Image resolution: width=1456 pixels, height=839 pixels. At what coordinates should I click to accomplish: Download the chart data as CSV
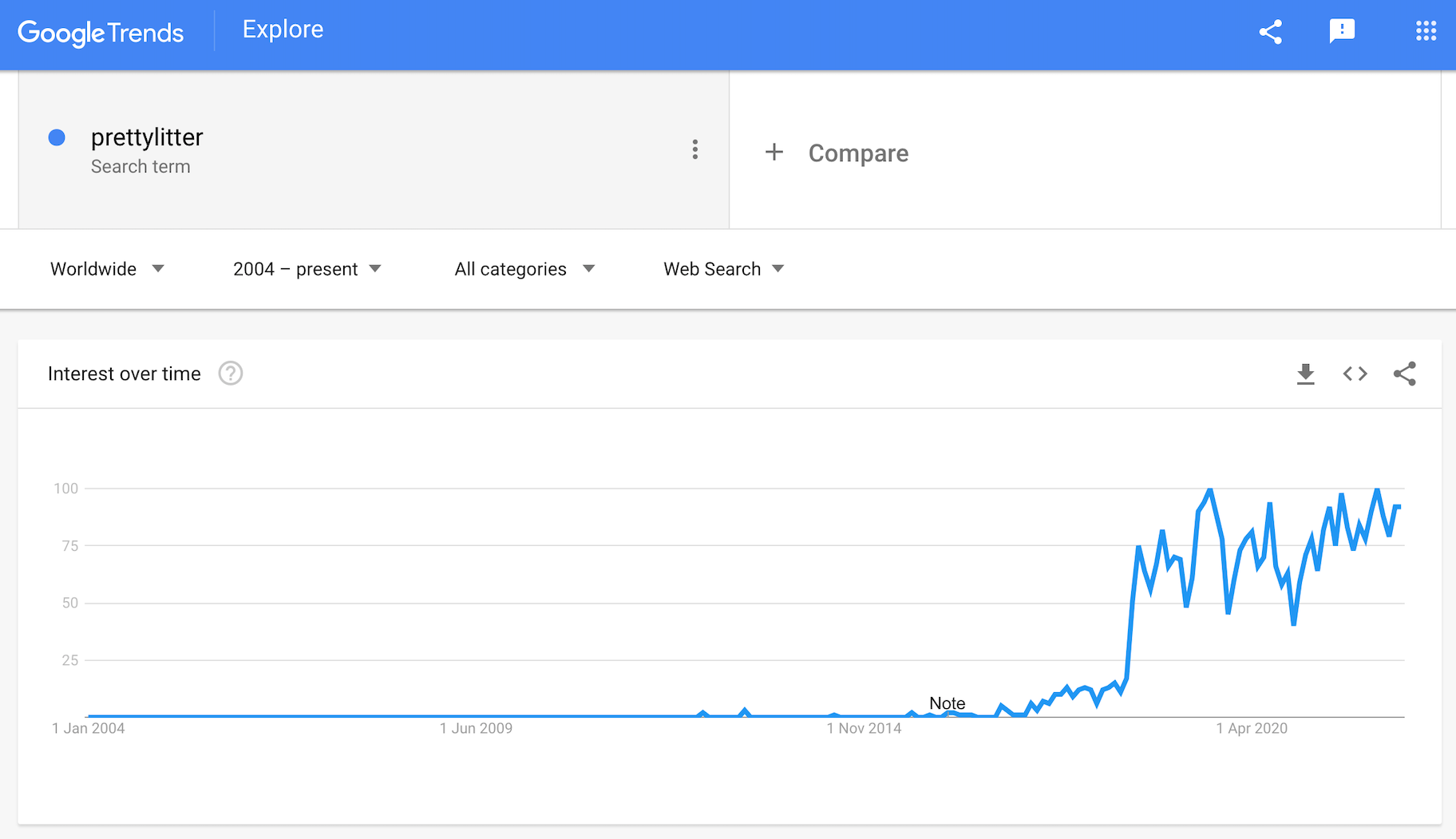click(x=1305, y=374)
